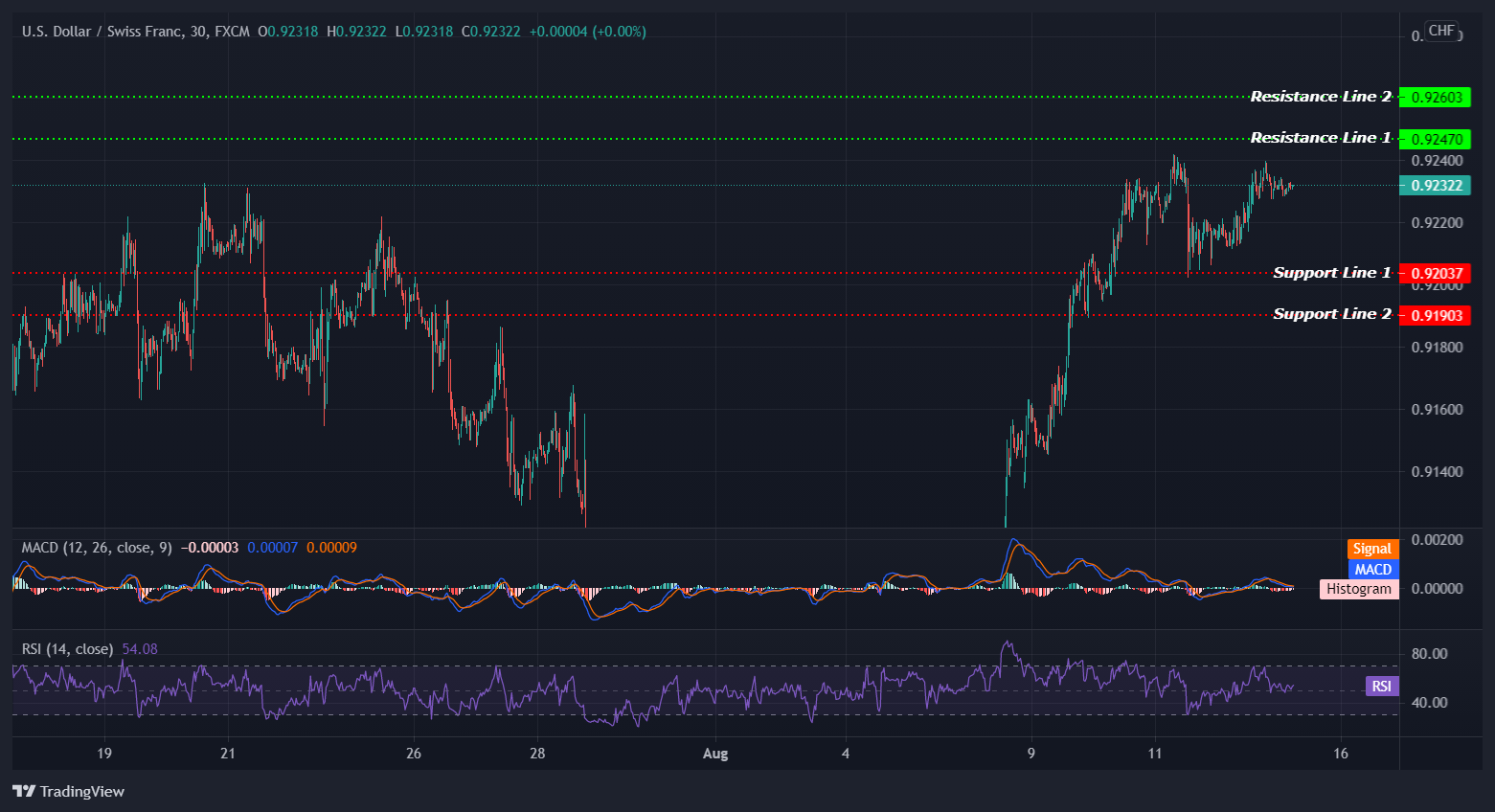Click the purple RSI tag
The width and height of the screenshot is (1495, 812).
pyautogui.click(x=1381, y=686)
